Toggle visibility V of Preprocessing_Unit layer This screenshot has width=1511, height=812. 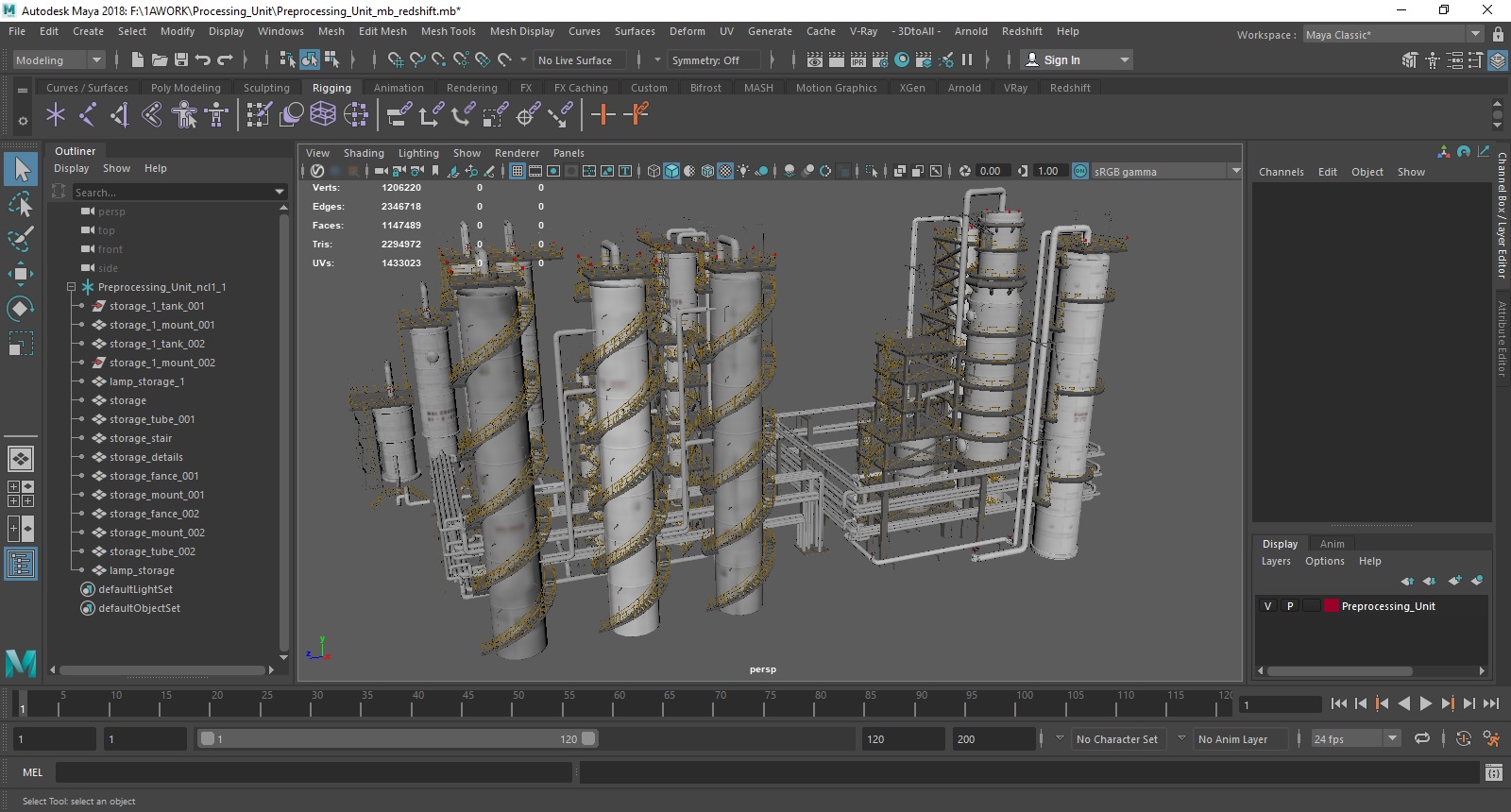point(1267,606)
